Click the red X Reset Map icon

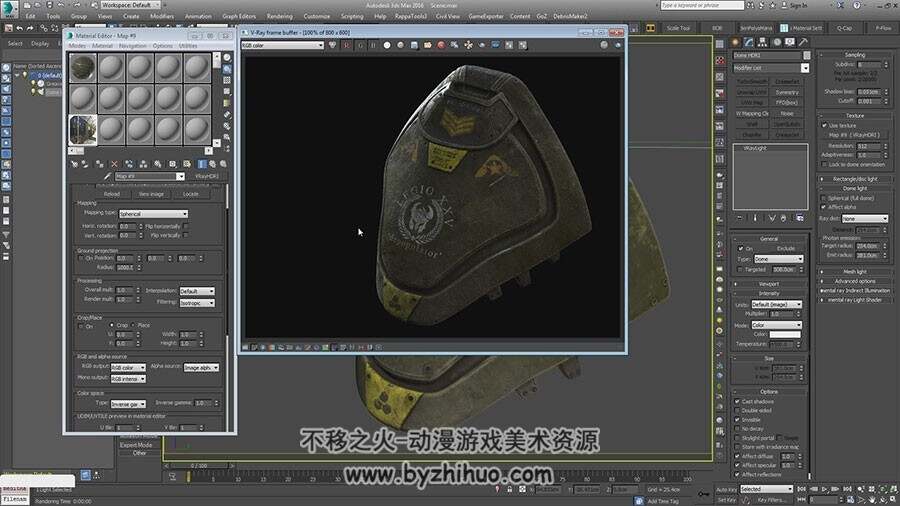point(114,164)
